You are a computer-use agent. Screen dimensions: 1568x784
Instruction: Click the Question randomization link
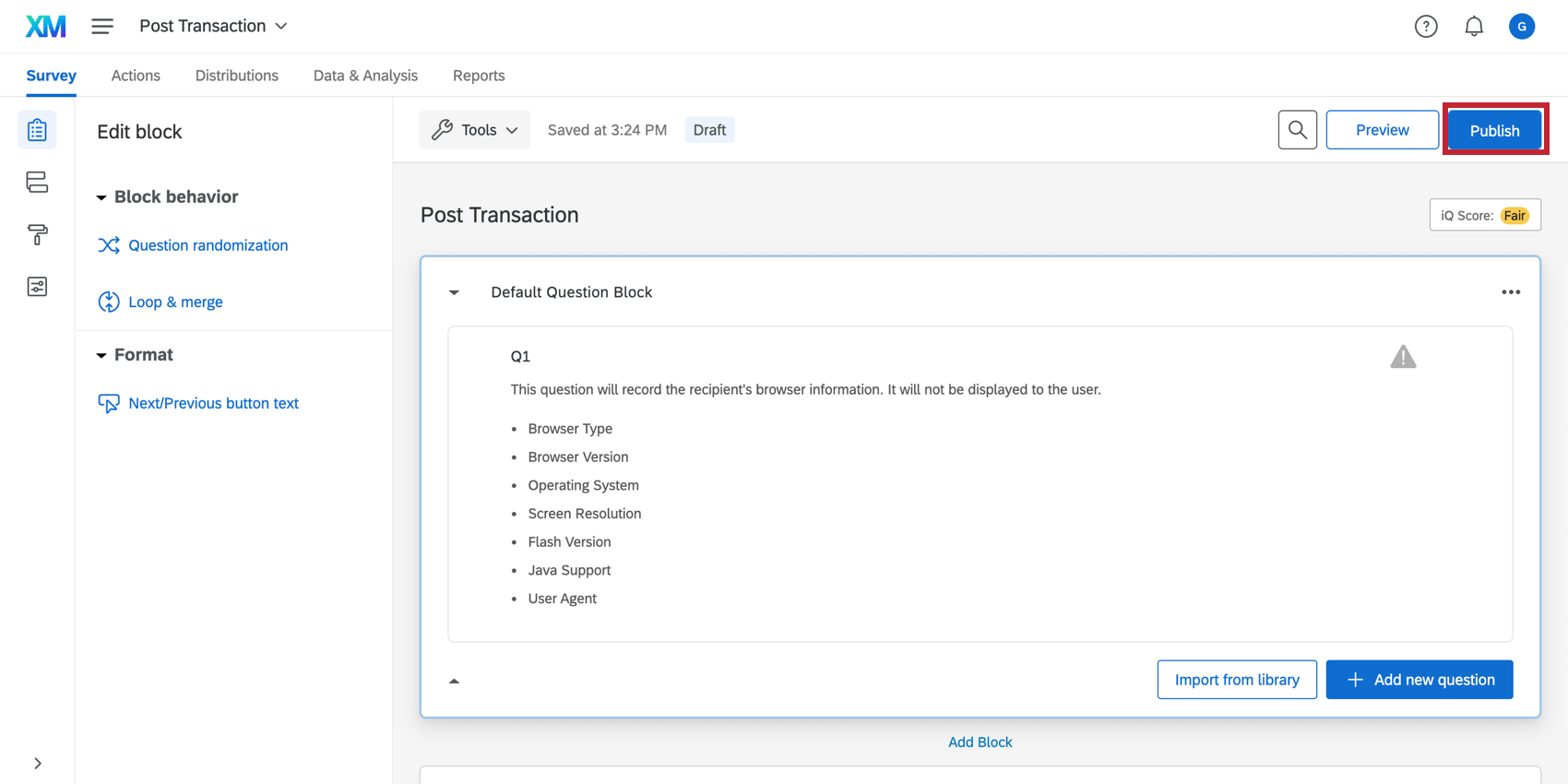tap(208, 245)
